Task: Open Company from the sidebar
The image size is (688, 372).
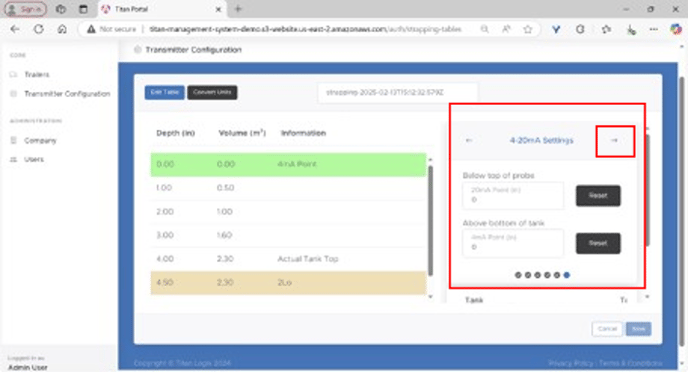Action: pos(40,140)
